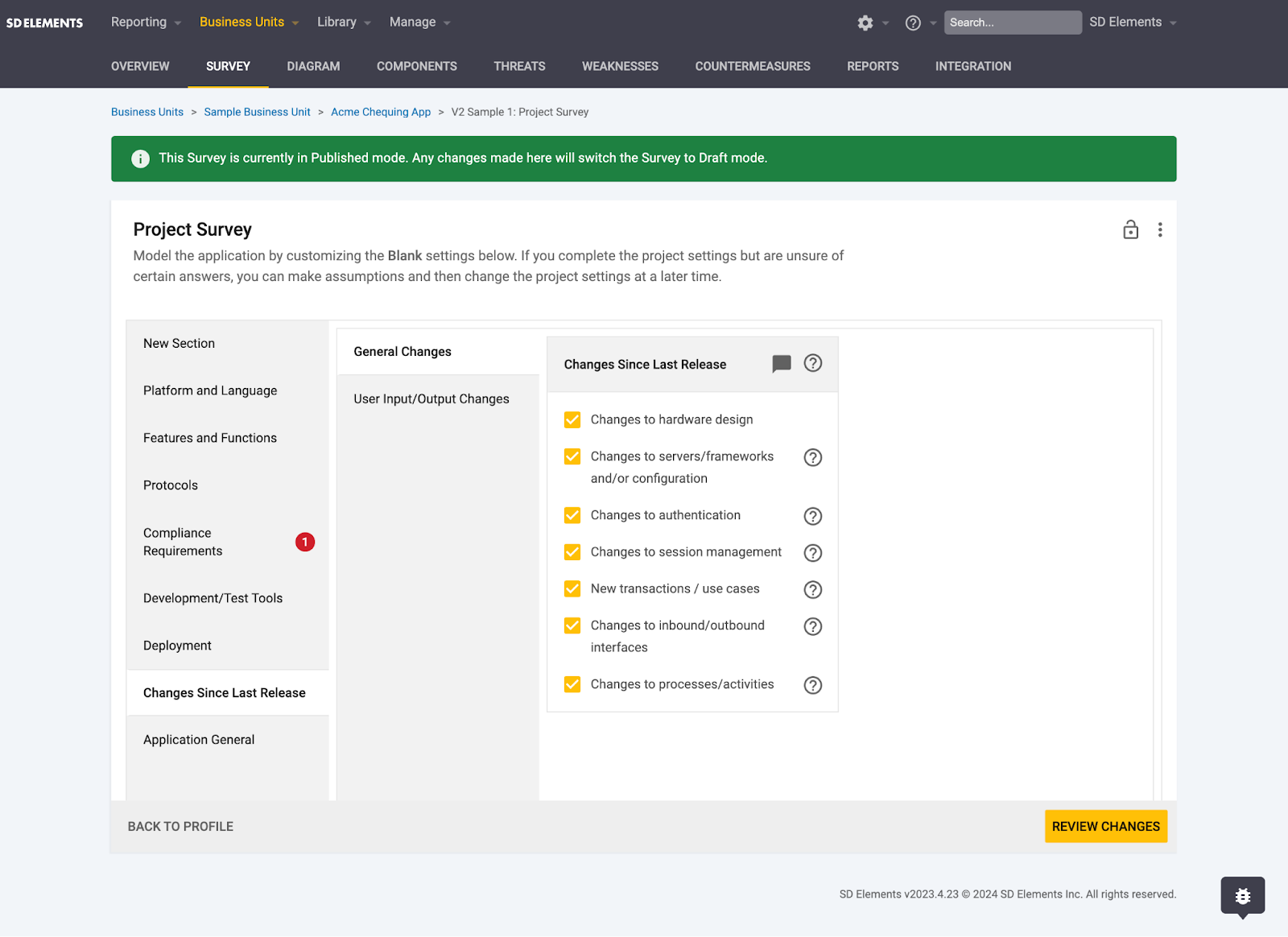Open comments for Changes Since Last Release
Image resolution: width=1288 pixels, height=937 pixels.
point(782,364)
